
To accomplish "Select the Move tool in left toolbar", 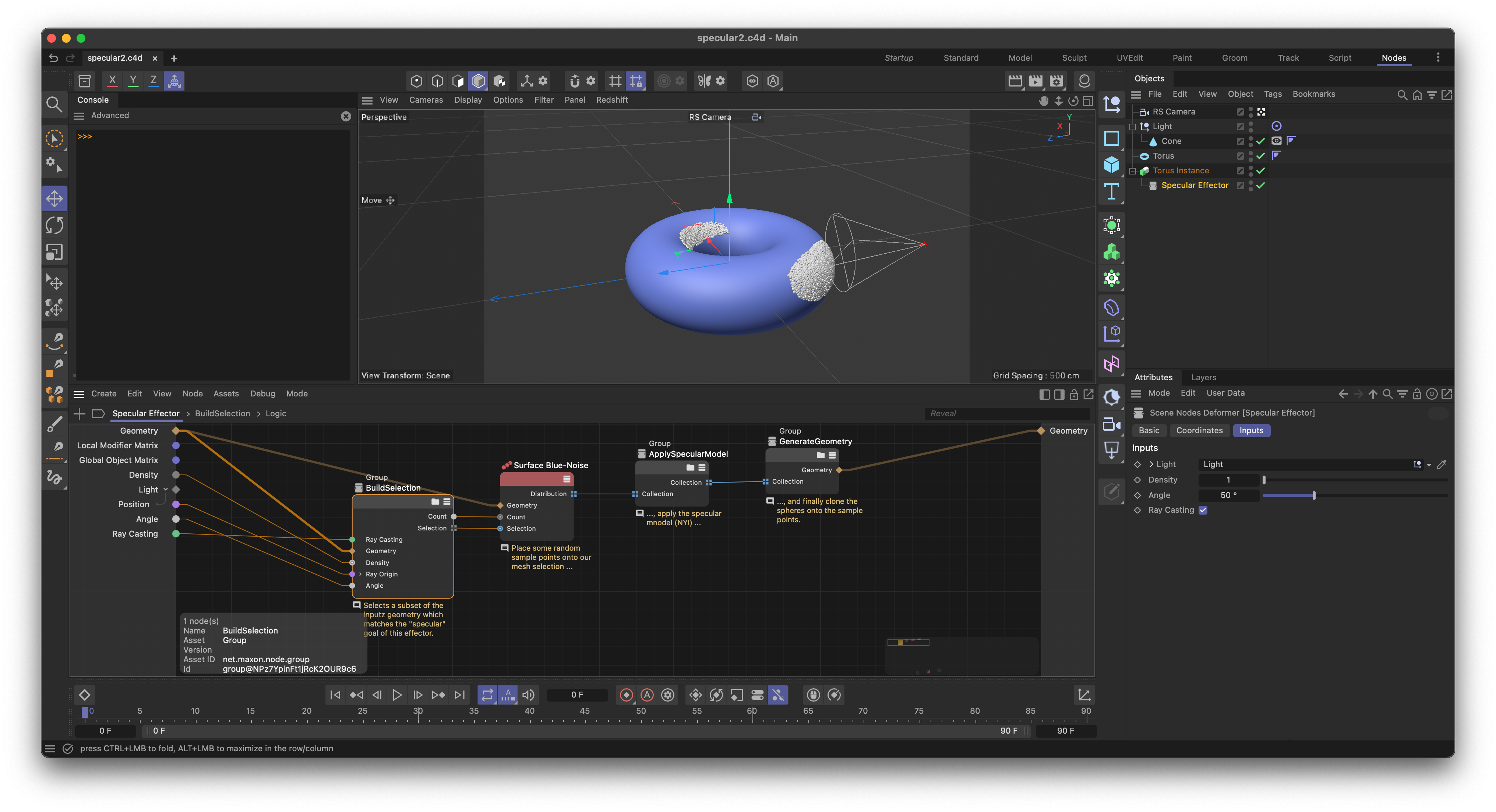I will [54, 199].
